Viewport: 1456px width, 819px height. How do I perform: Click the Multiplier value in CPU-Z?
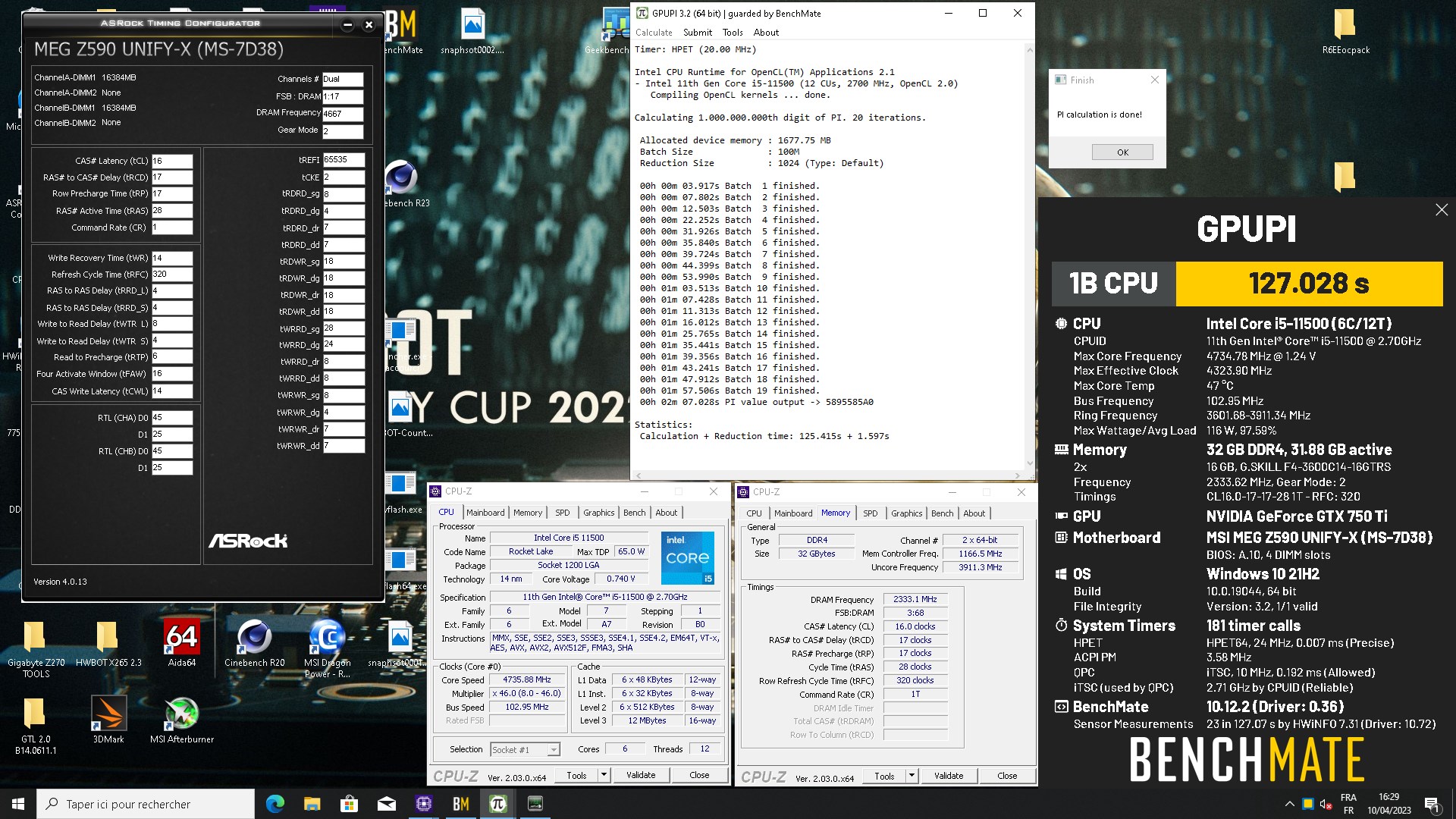click(527, 693)
